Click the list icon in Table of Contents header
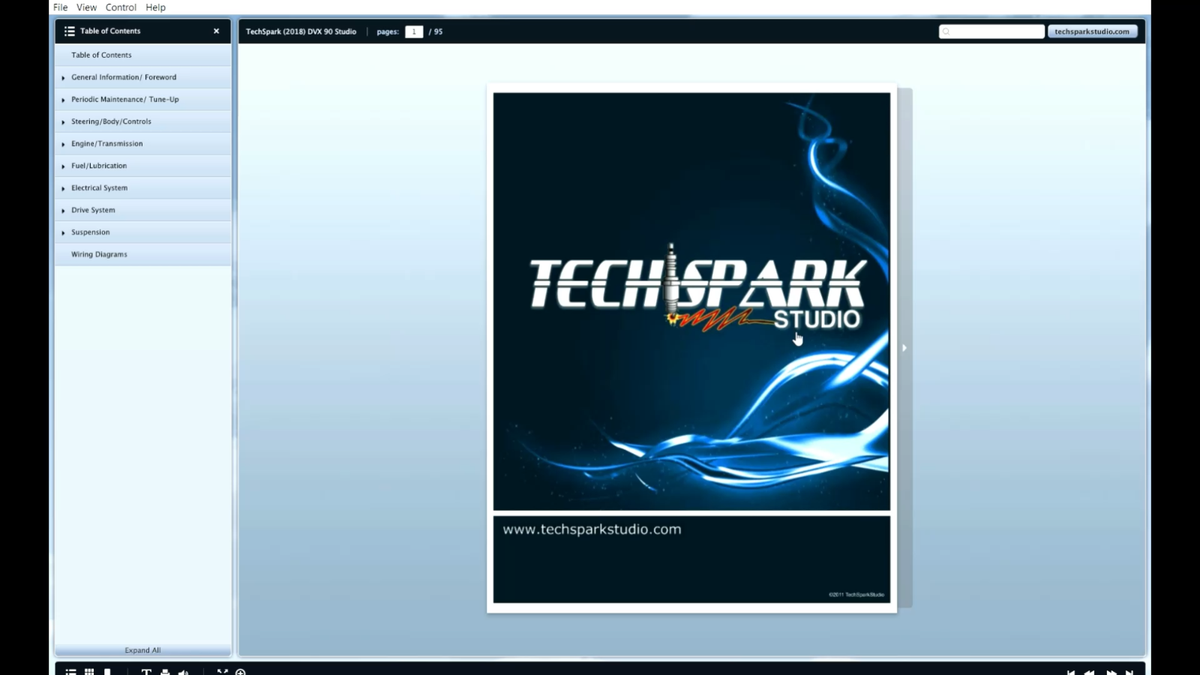1200x675 pixels. [69, 31]
